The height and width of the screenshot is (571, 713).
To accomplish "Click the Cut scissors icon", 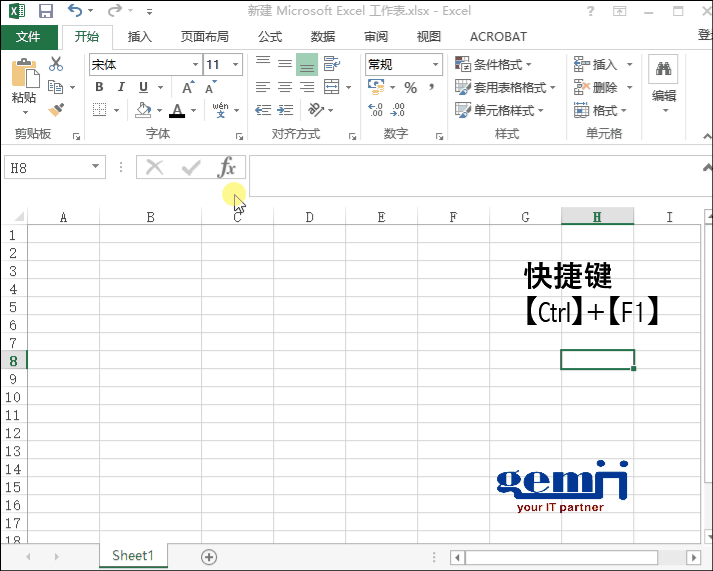I will pos(56,65).
